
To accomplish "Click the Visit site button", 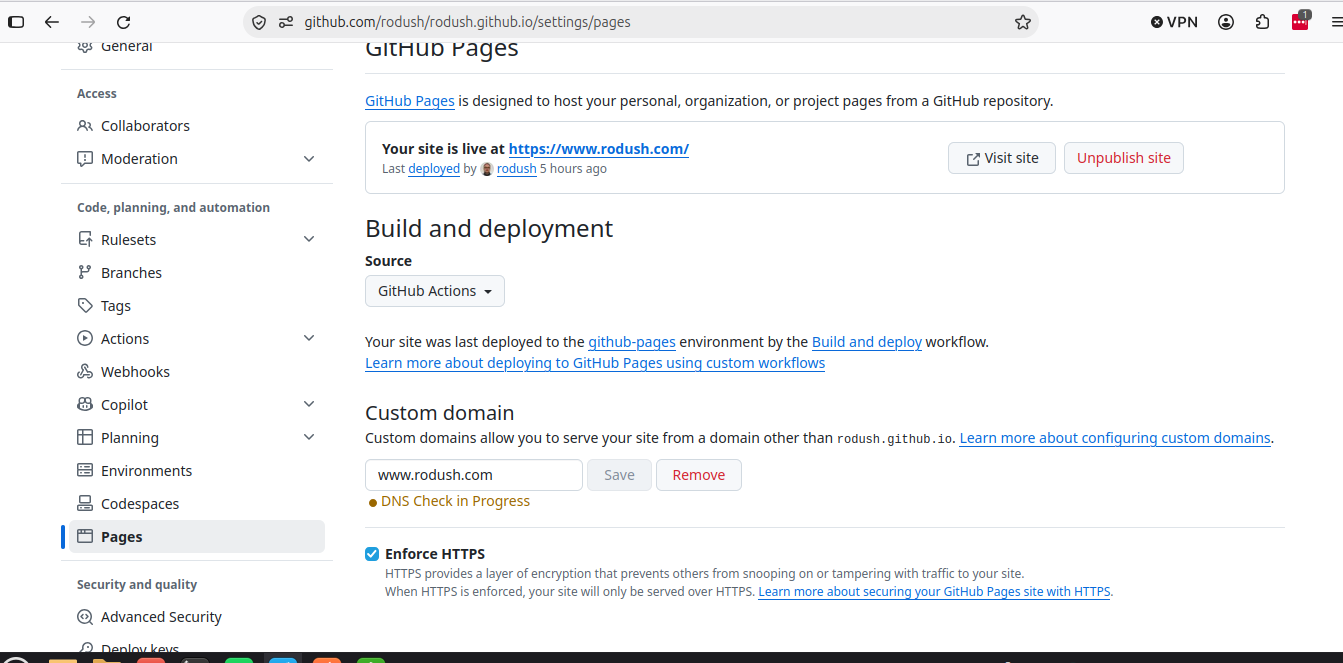I will (x=1002, y=158).
